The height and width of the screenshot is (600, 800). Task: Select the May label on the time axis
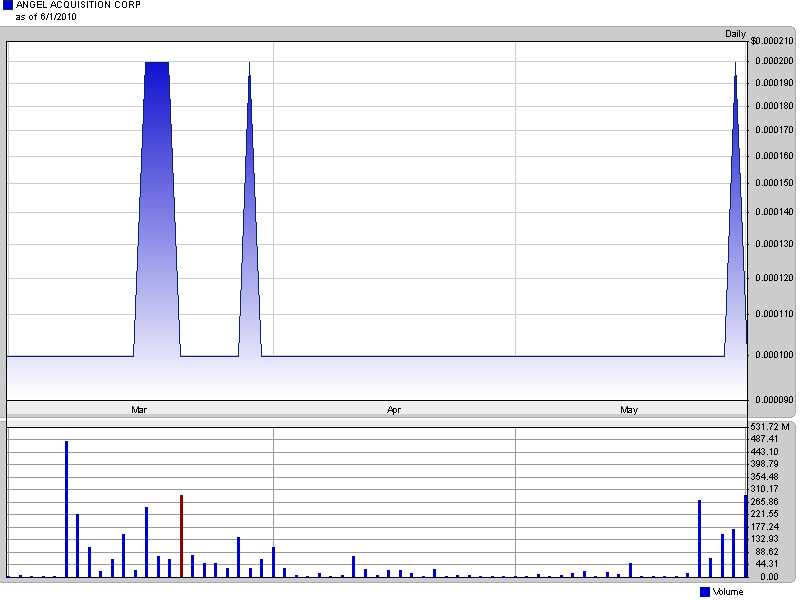click(x=629, y=410)
